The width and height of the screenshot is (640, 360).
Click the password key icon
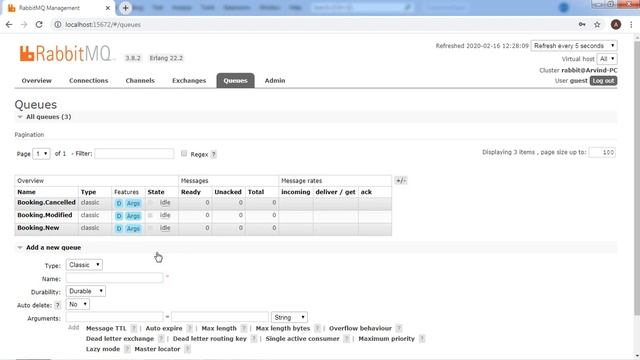click(x=582, y=24)
